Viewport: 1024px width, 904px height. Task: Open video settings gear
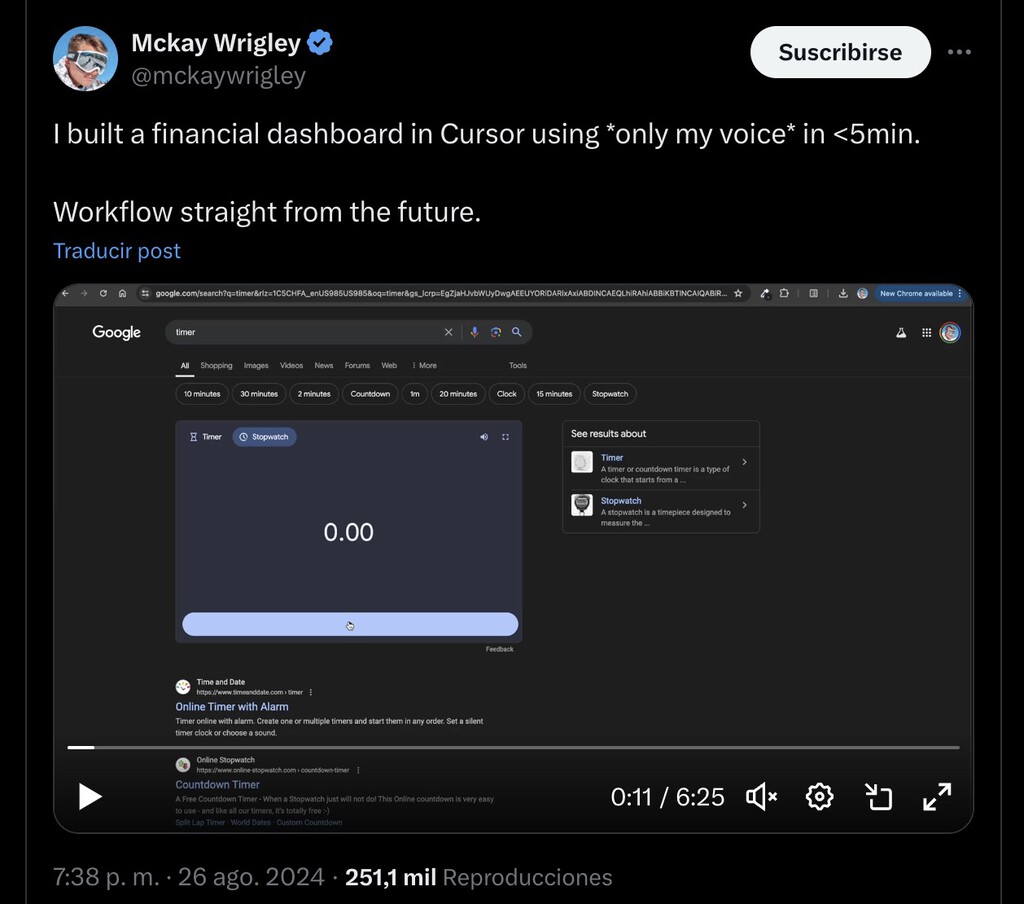point(820,797)
